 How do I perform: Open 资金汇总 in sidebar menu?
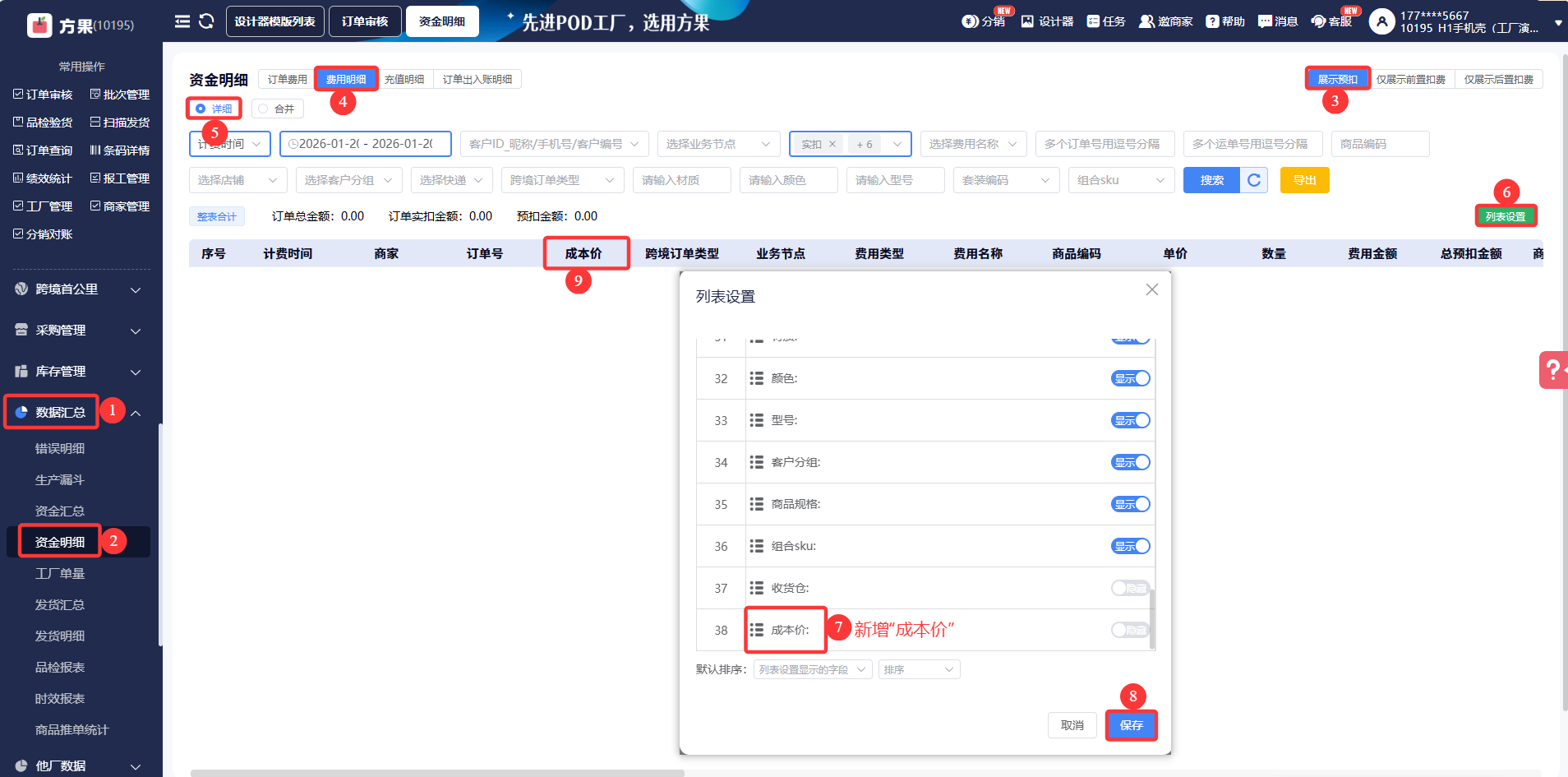(60, 511)
